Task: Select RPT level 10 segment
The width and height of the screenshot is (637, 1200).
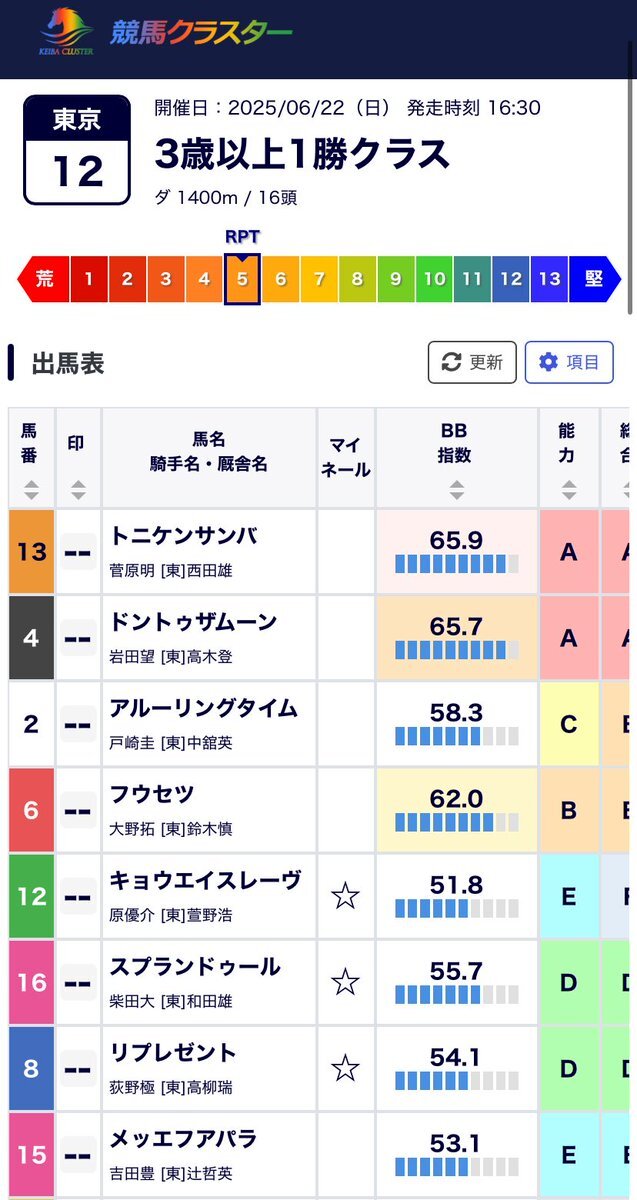Action: (434, 279)
